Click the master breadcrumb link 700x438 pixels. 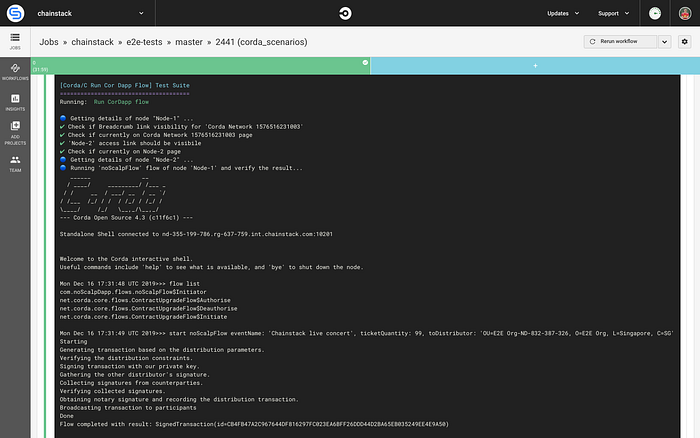[189, 42]
